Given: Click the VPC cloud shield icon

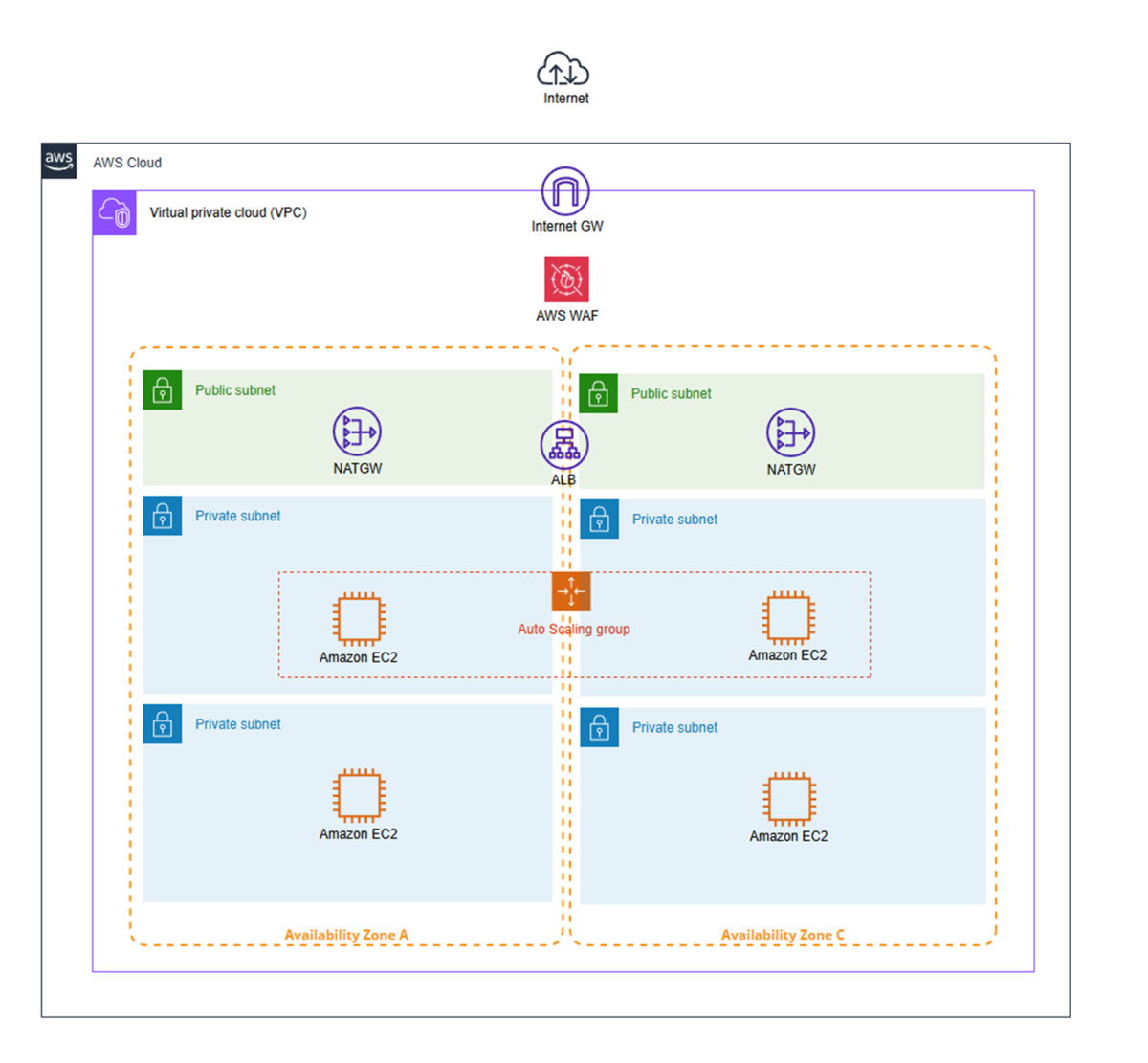Looking at the screenshot, I should pyautogui.click(x=114, y=212).
